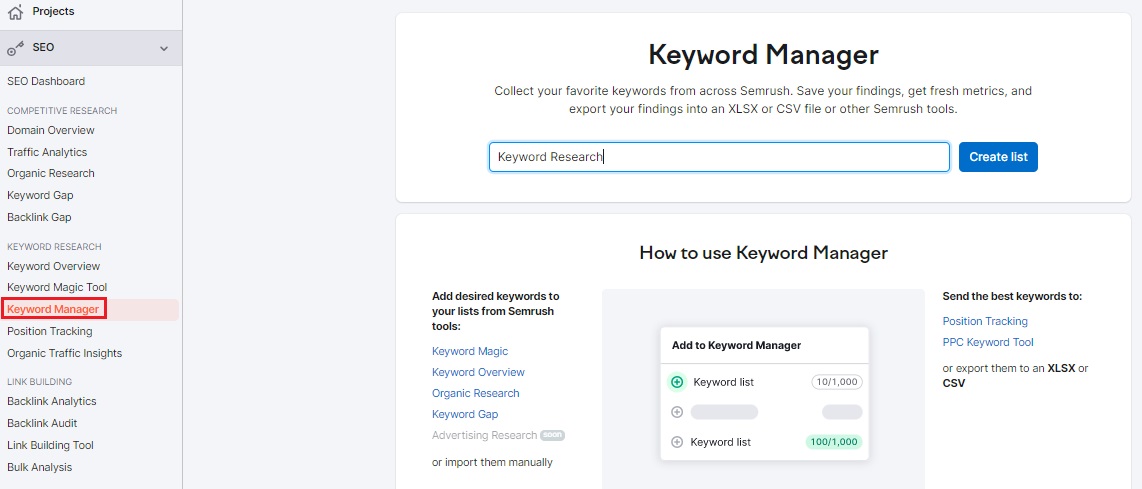Go to Domain Overview
The image size is (1142, 489).
click(51, 130)
